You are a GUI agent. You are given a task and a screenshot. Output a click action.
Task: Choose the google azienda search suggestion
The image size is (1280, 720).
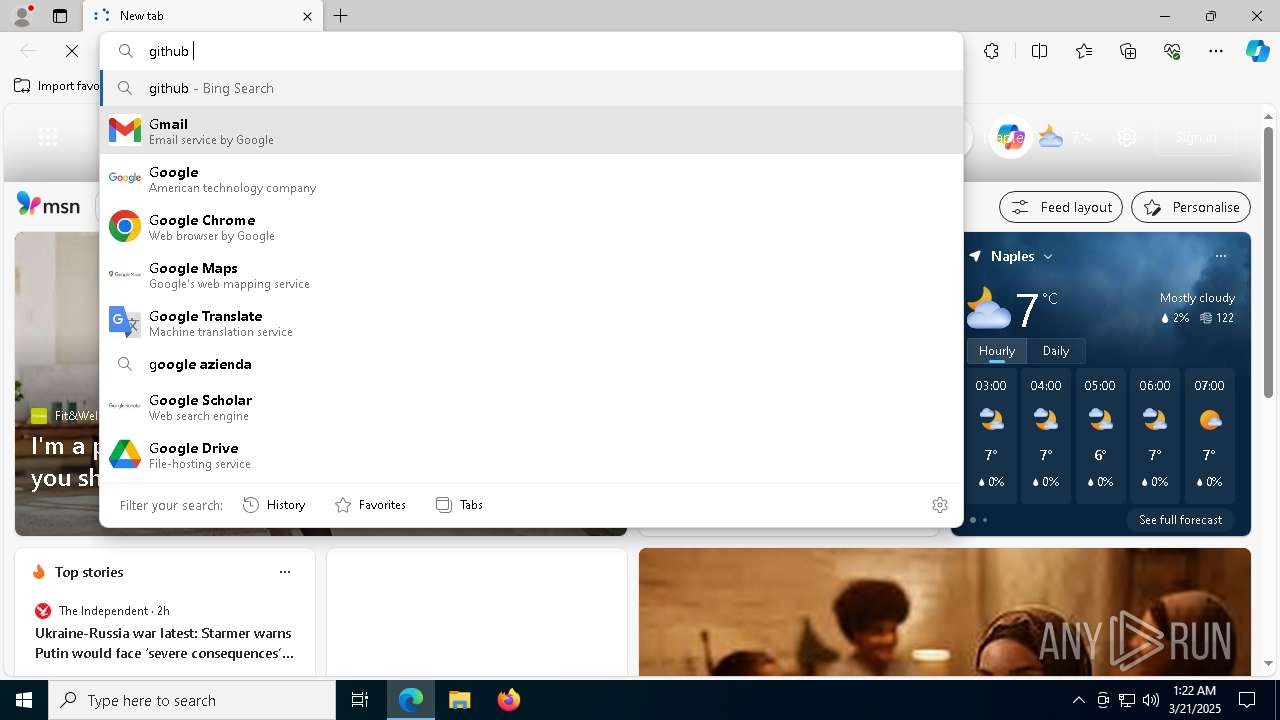point(531,364)
